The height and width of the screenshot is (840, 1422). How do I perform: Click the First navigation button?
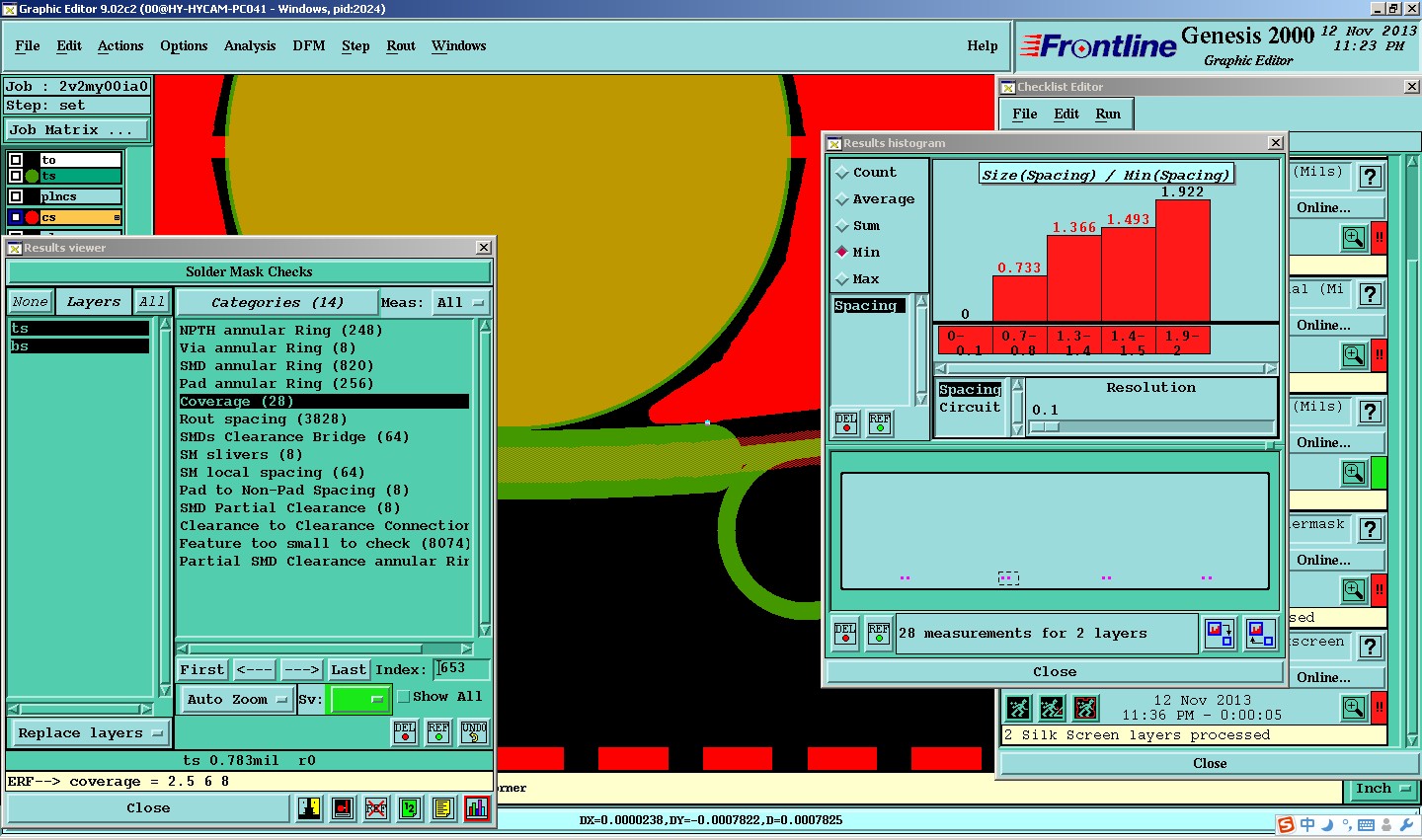click(x=202, y=670)
